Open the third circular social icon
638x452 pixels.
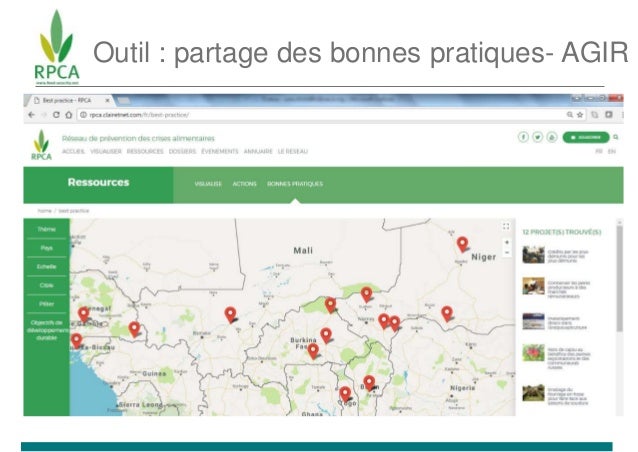click(x=552, y=137)
